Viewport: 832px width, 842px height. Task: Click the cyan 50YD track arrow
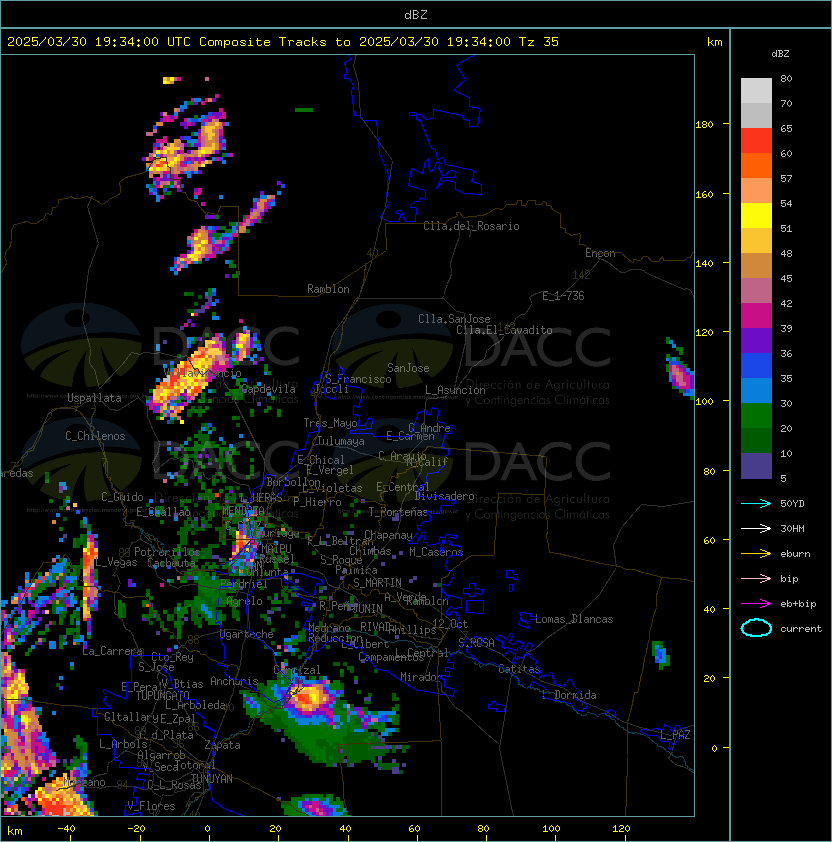(756, 503)
